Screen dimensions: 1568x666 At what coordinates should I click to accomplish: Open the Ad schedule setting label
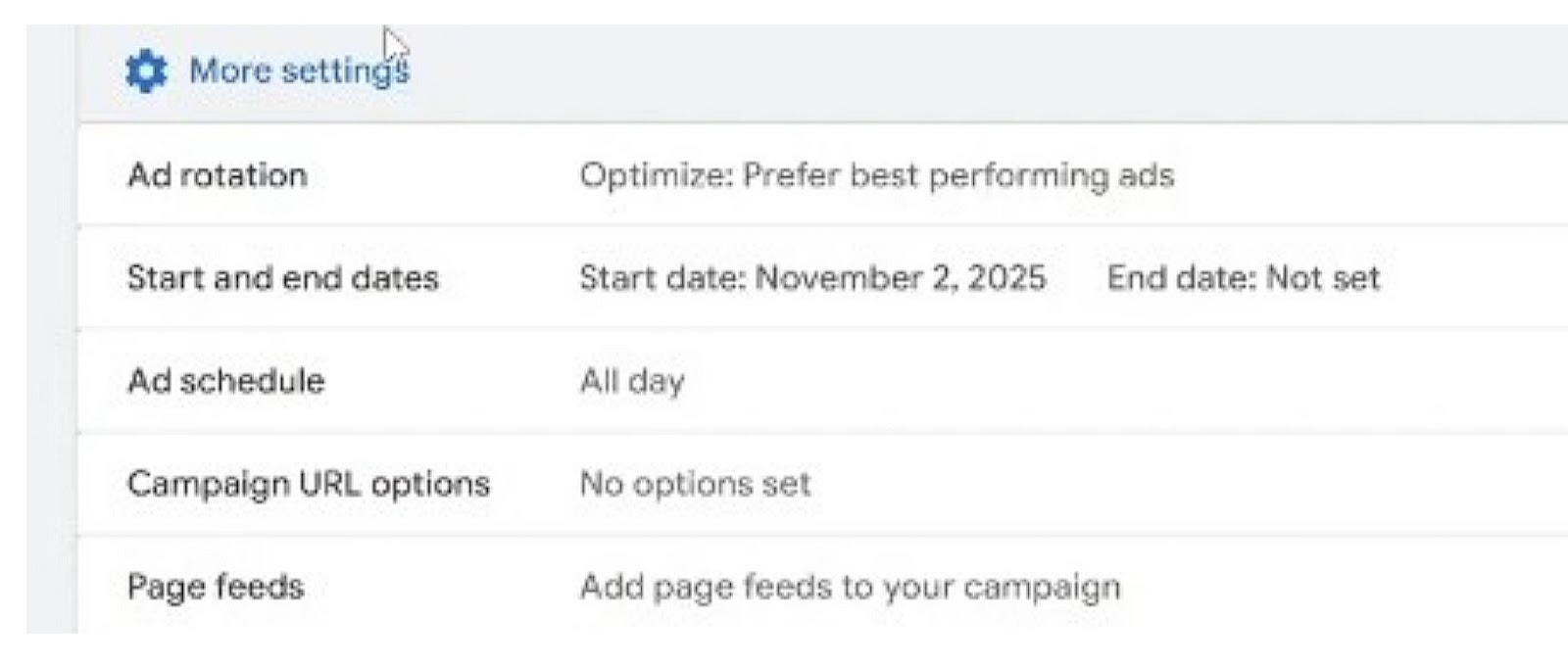225,381
